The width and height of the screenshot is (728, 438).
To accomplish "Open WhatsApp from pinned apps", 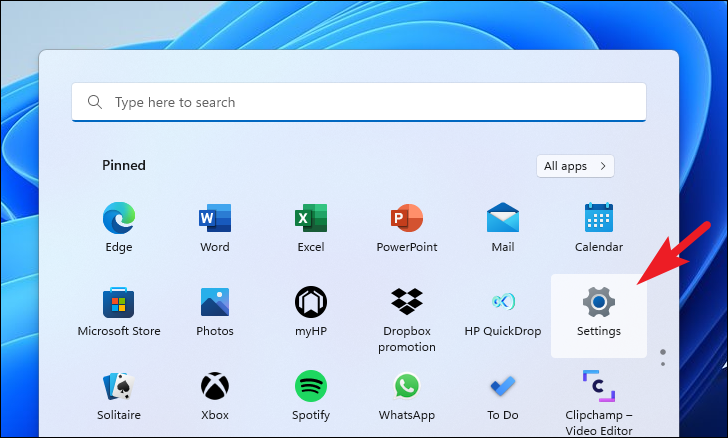I will pos(407,395).
